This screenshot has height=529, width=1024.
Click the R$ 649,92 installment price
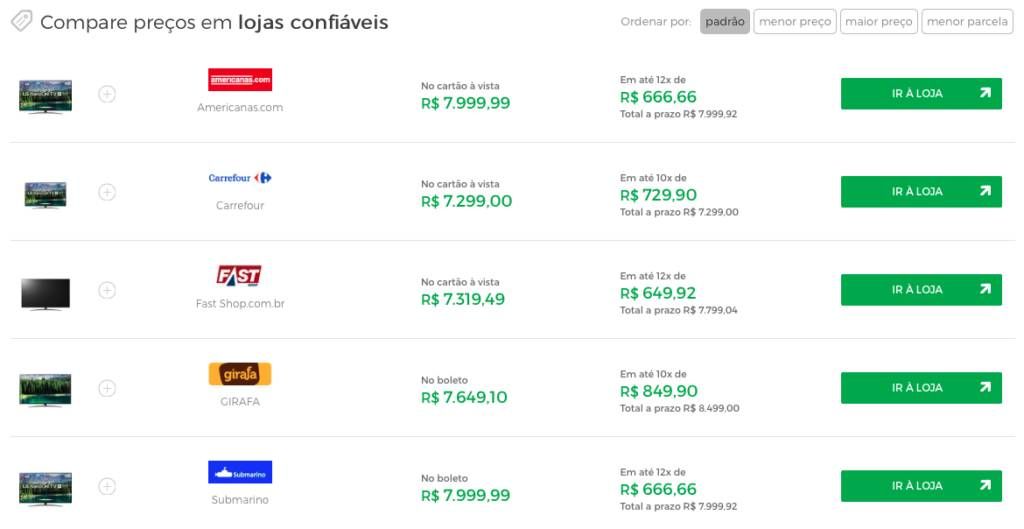coord(658,293)
